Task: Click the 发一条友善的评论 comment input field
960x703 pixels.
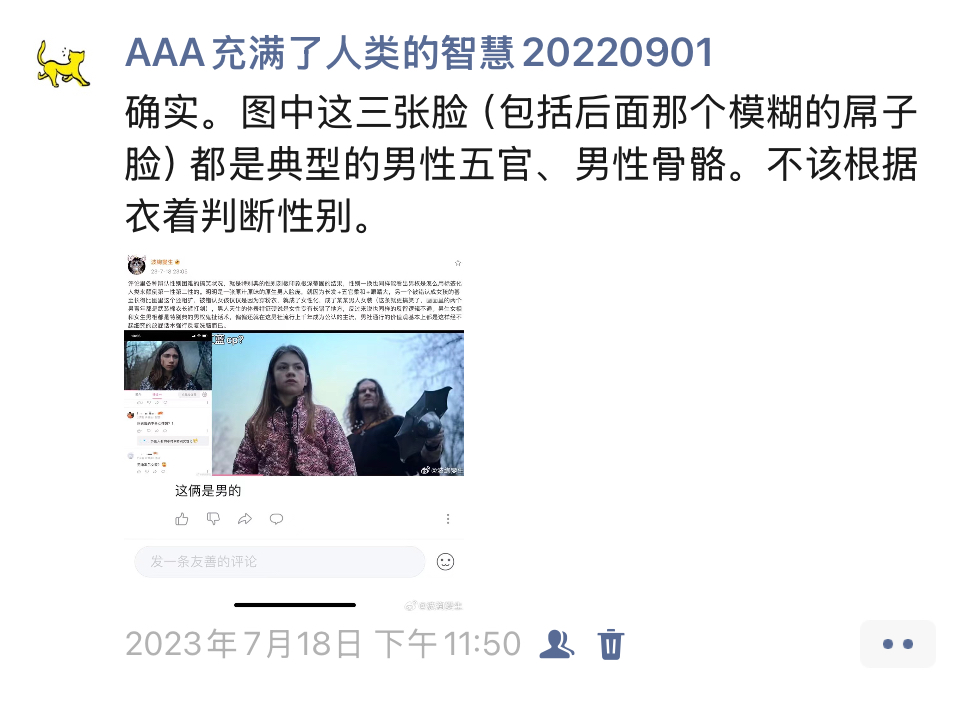Action: pos(280,562)
